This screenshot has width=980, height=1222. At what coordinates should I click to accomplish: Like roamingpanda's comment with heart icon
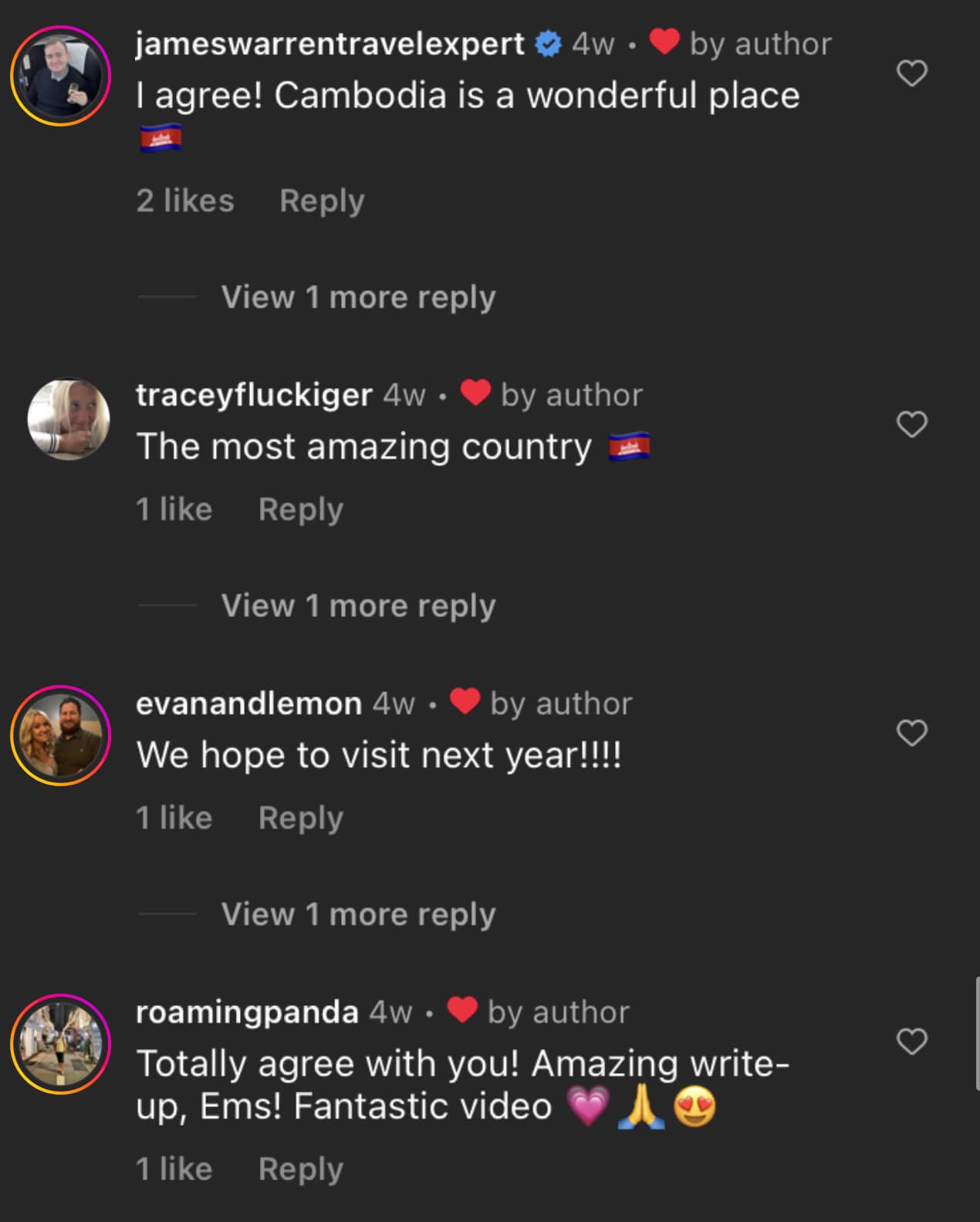(x=912, y=1041)
